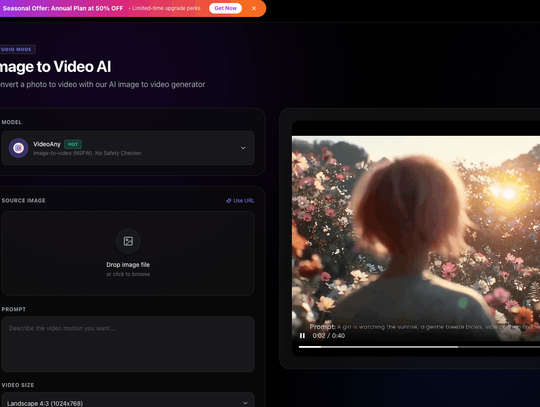The width and height of the screenshot is (540, 407).
Task: Open the Landscape 4:3 video size dropdown
Action: click(x=128, y=401)
